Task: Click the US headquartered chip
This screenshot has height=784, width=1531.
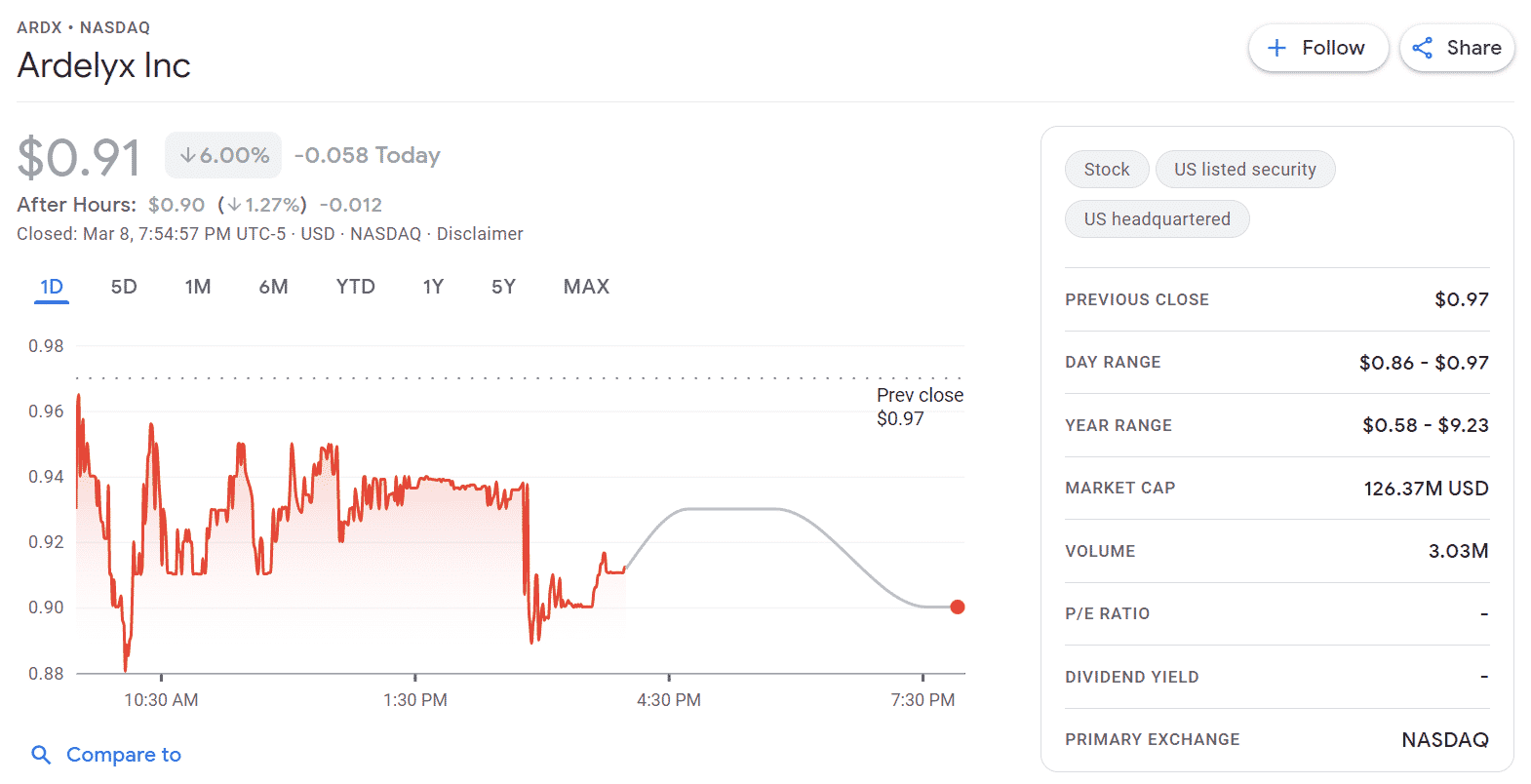Action: click(1158, 219)
